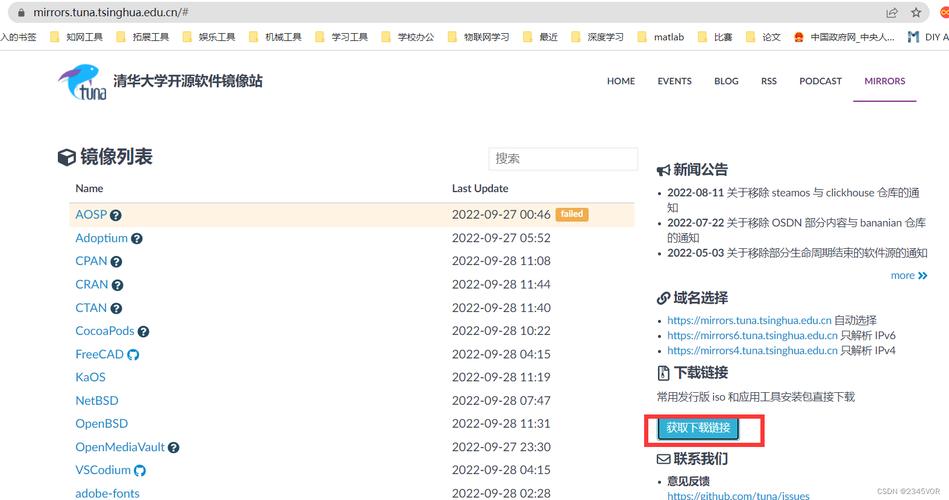949x500 pixels.
Task: Open the PODCAST nav item
Action: point(820,81)
